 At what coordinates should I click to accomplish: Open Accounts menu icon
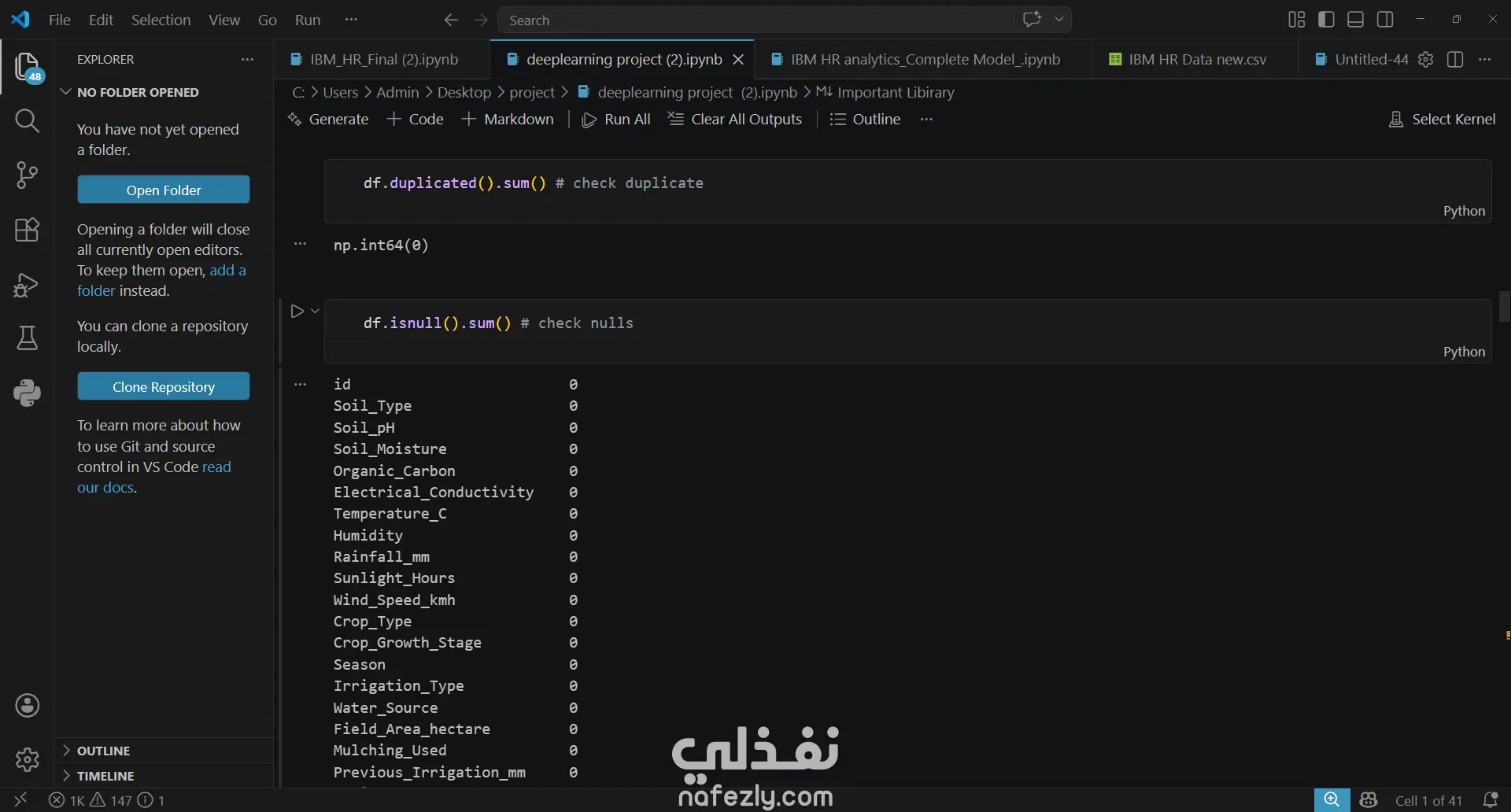(28, 706)
